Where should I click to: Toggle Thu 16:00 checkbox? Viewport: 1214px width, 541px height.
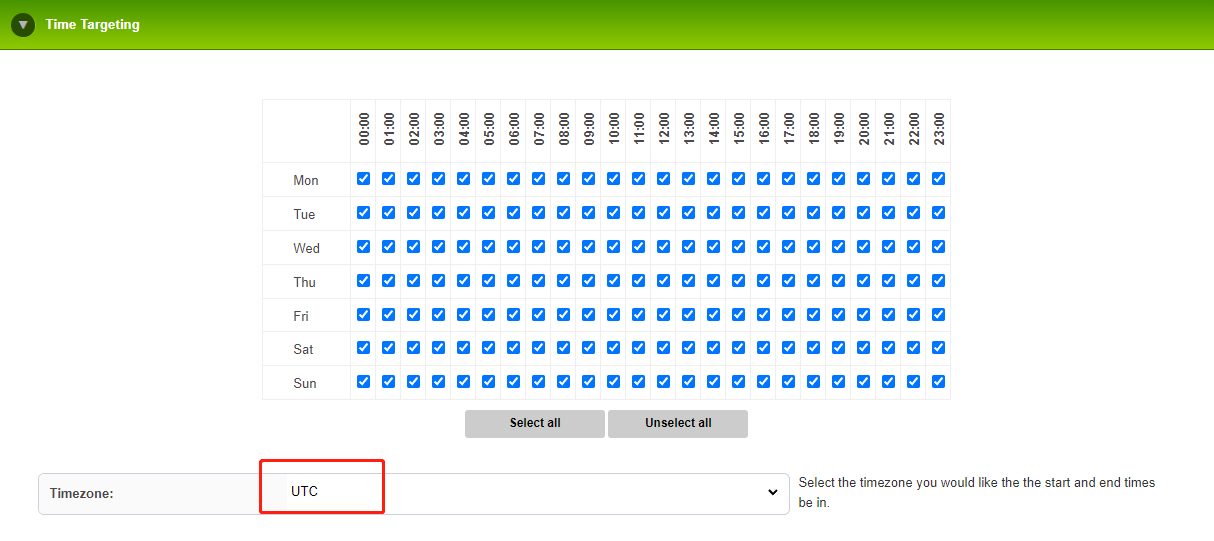pos(763,281)
